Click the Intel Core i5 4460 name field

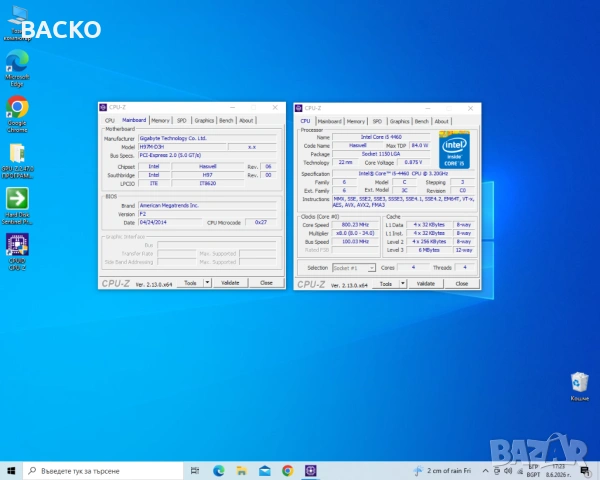pos(381,137)
